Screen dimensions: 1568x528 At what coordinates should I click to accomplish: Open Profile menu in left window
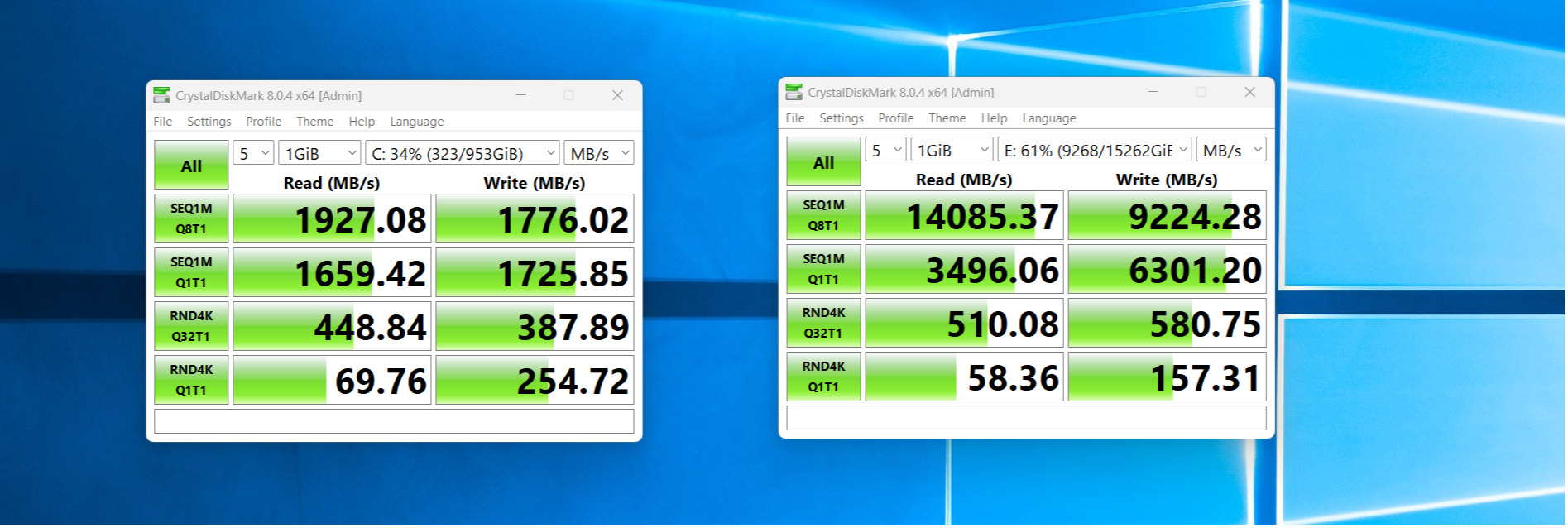pos(264,122)
